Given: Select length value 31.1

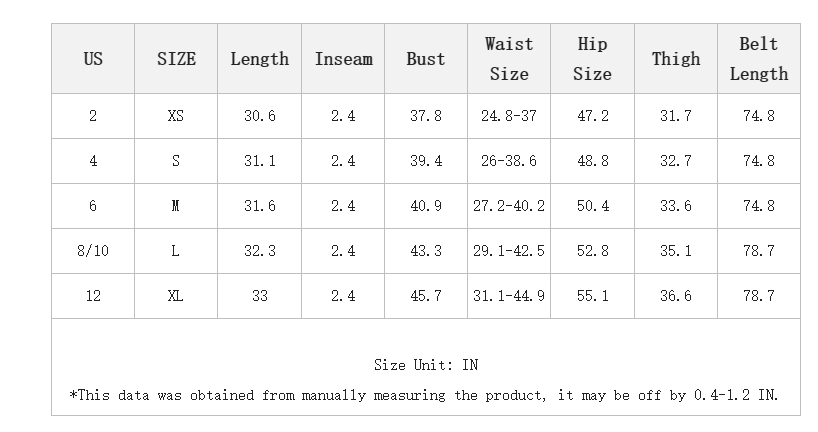Looking at the screenshot, I should click(259, 161).
